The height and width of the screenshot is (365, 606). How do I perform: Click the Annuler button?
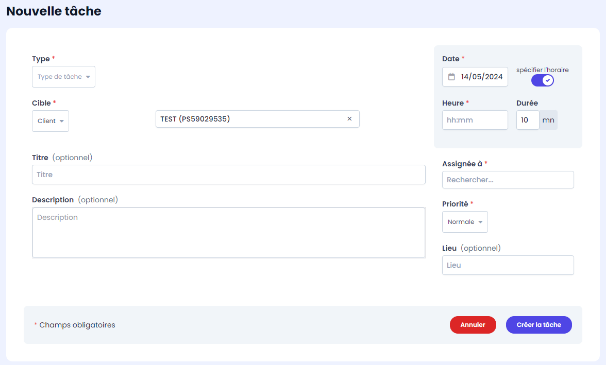[473, 325]
